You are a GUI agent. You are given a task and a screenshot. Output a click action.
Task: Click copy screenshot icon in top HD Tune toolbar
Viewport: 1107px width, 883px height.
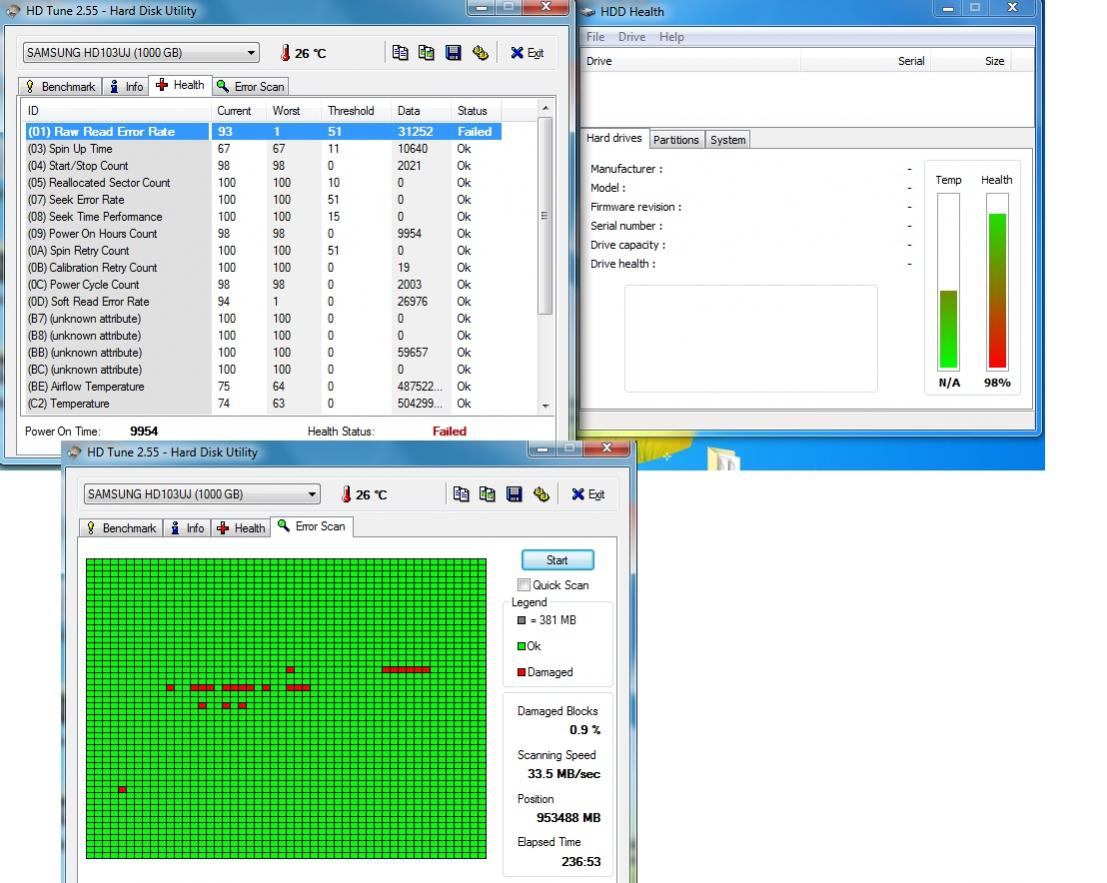[426, 53]
